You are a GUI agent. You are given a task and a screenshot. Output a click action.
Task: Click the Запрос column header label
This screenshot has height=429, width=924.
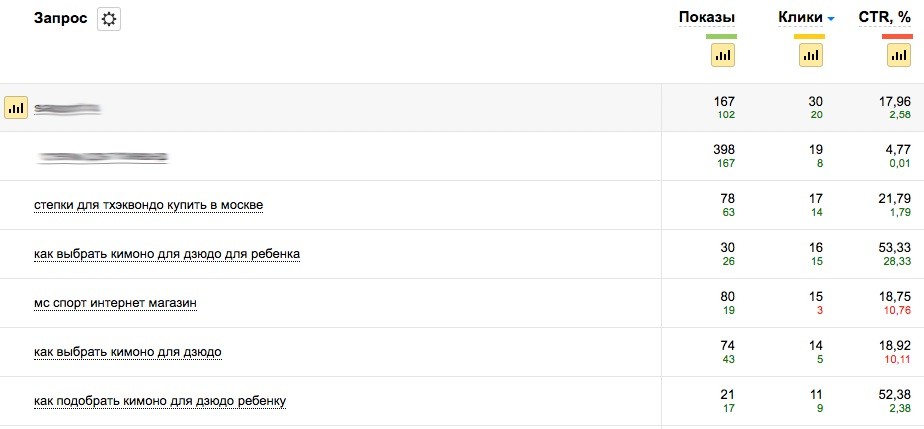click(x=60, y=18)
